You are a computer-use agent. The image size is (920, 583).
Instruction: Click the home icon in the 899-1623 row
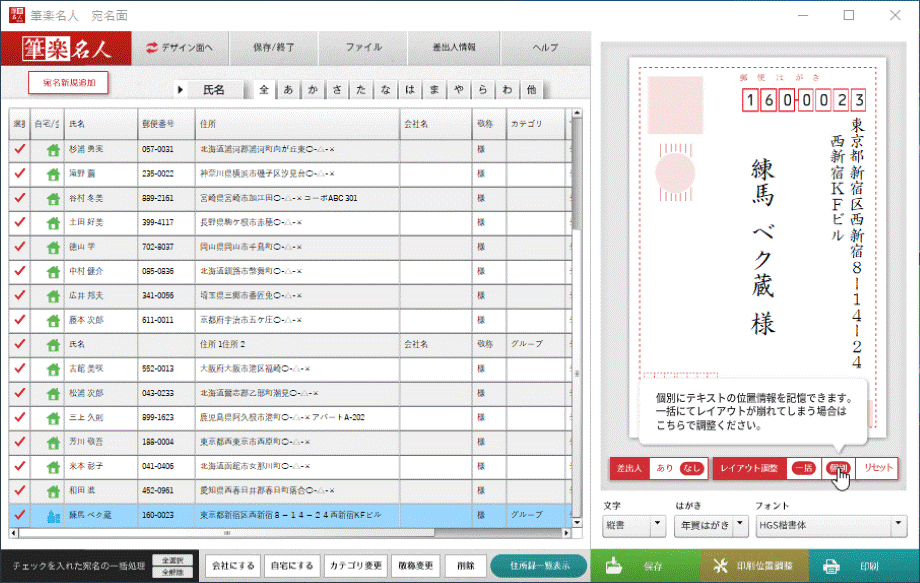click(53, 418)
